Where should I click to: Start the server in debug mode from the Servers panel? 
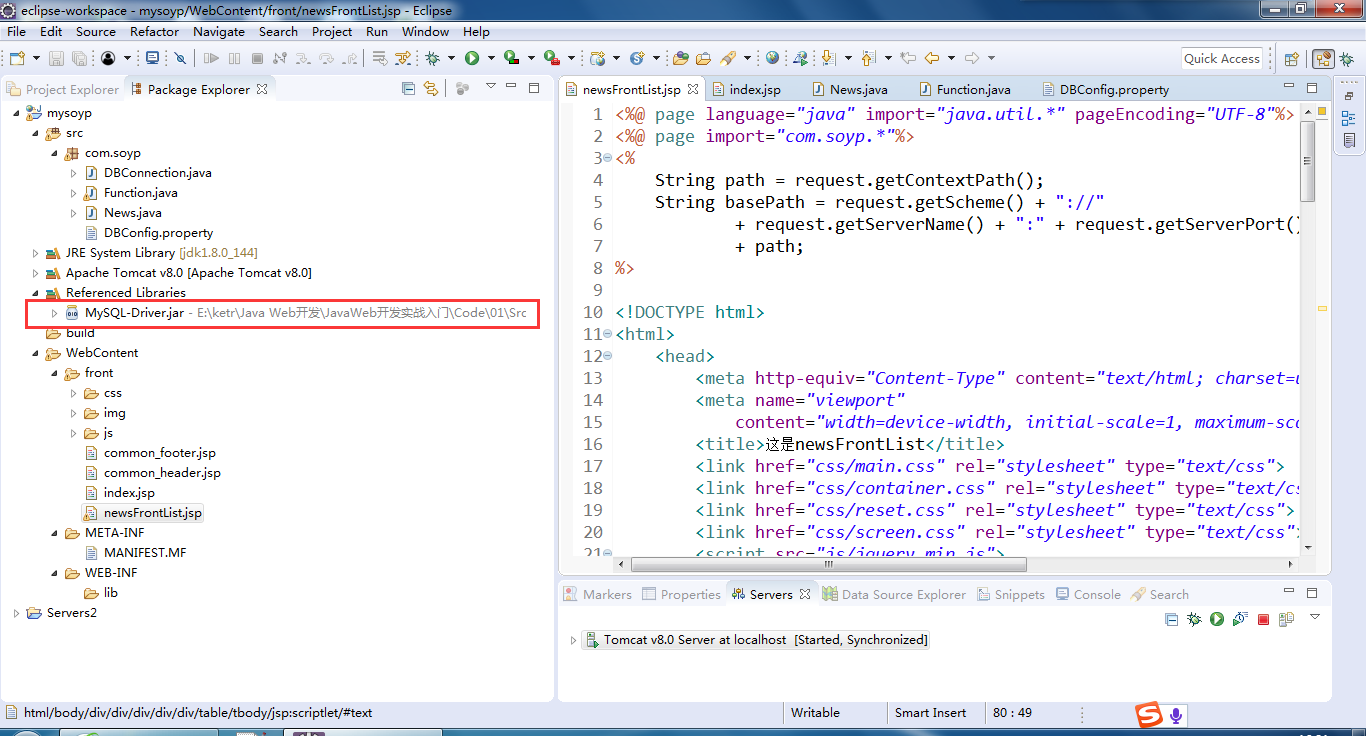pyautogui.click(x=1194, y=619)
